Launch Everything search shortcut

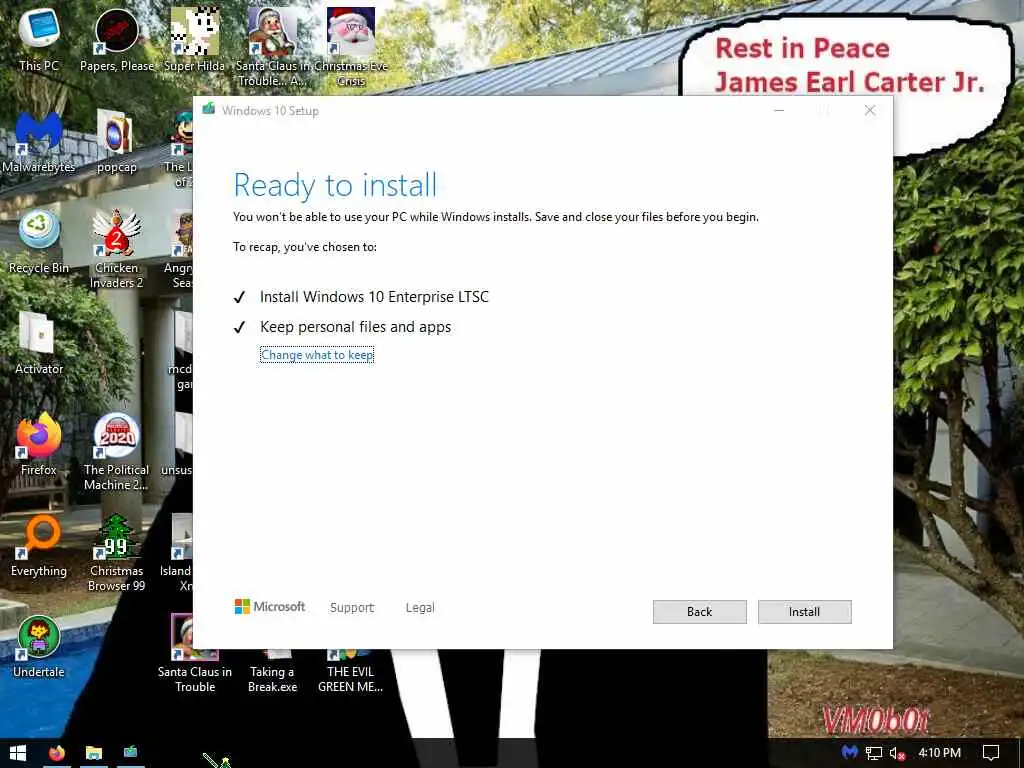point(39,546)
